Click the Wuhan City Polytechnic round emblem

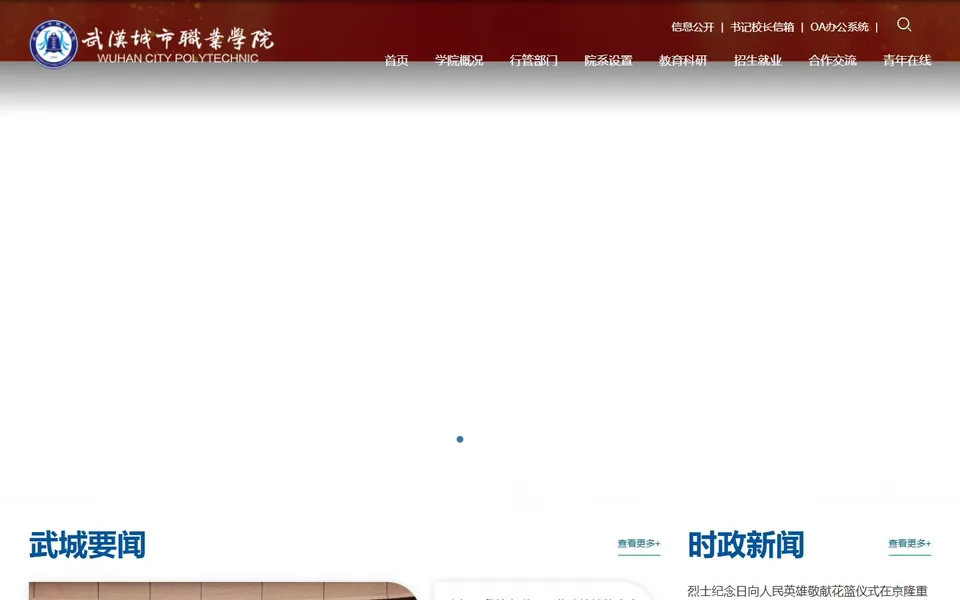click(54, 44)
